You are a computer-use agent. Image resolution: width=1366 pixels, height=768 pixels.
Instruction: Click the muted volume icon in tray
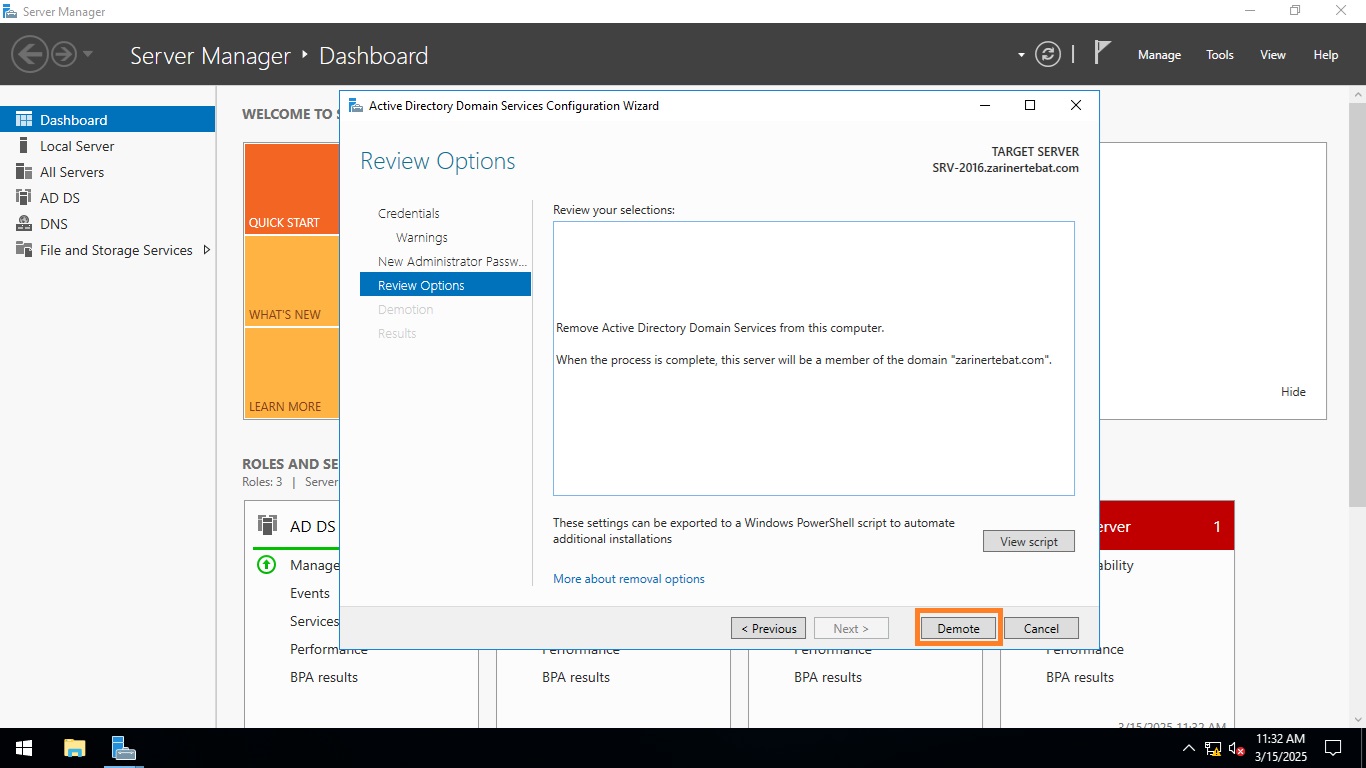coord(1236,748)
